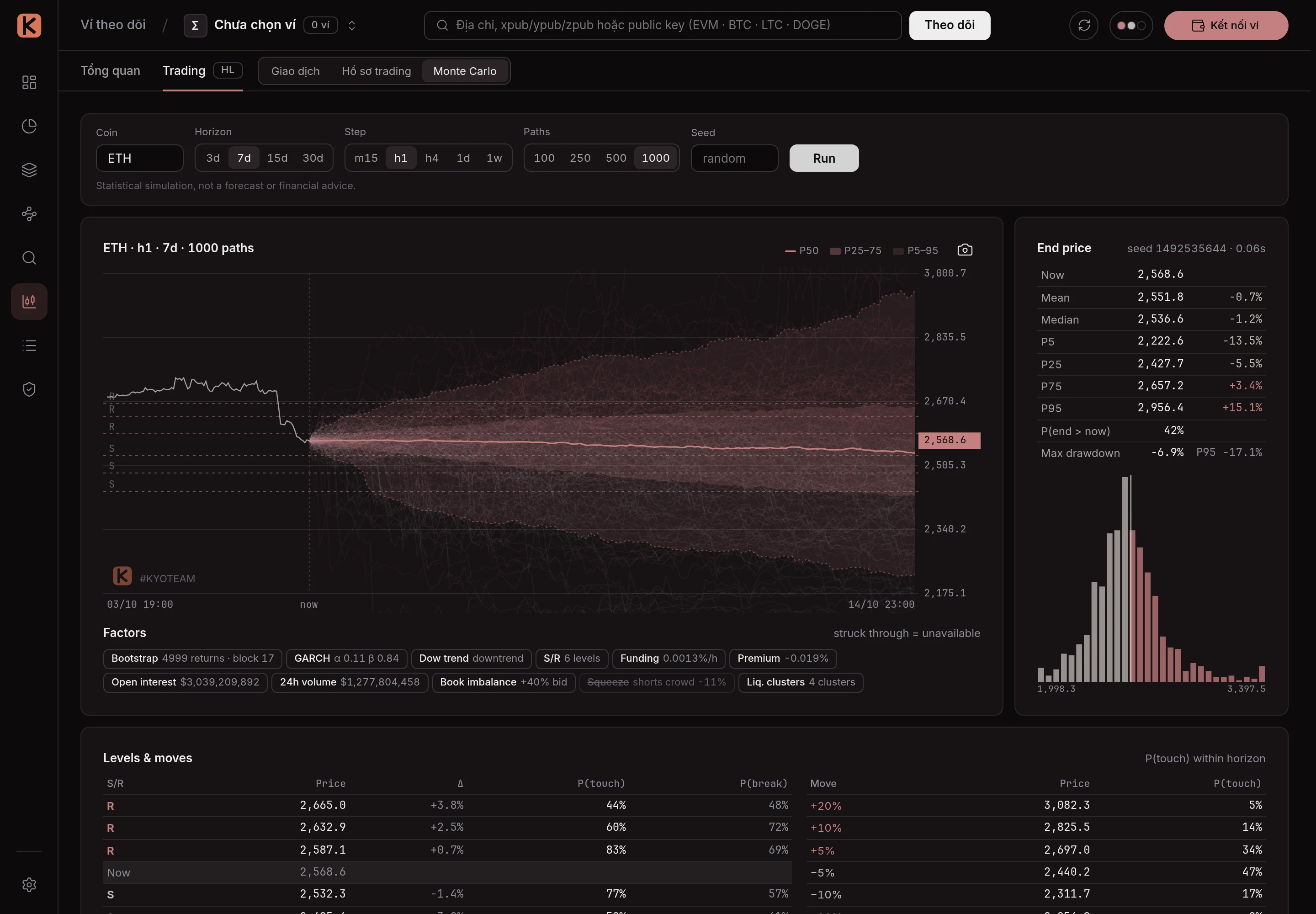Save chart snapshot with camera icon
Screen dimensions: 1316x914
(x=965, y=250)
